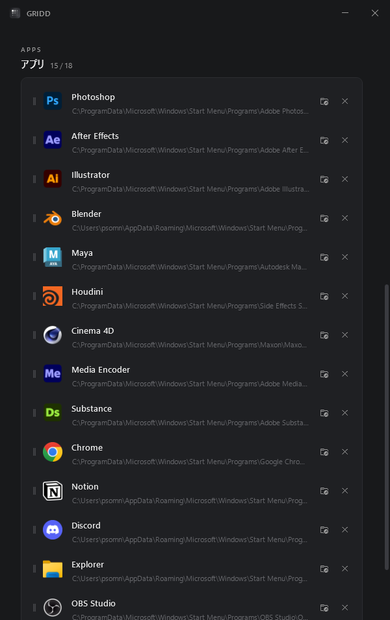Click the Notion app icon
The height and width of the screenshot is (620, 390).
[x=53, y=491]
